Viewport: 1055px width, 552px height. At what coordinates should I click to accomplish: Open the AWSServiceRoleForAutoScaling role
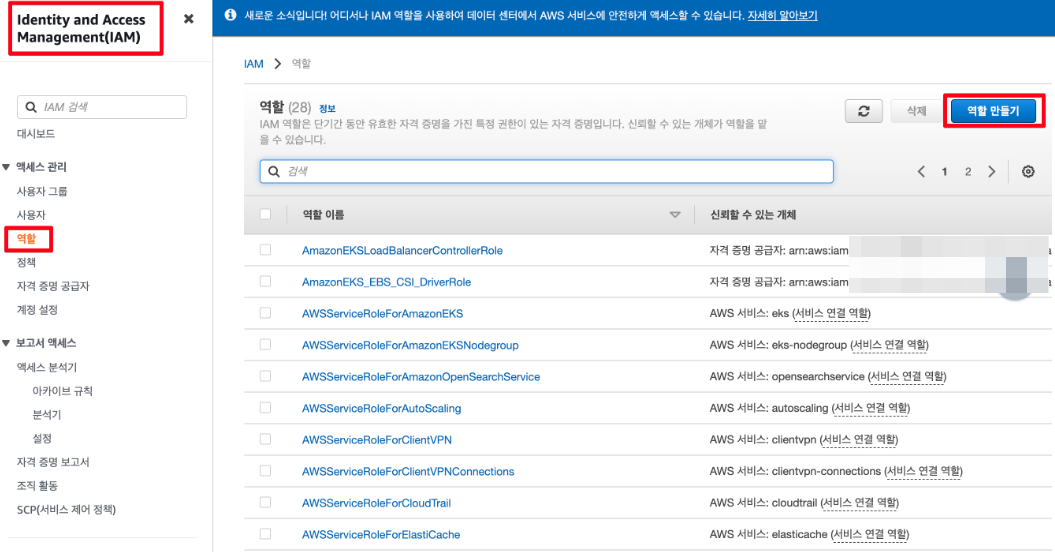(381, 409)
